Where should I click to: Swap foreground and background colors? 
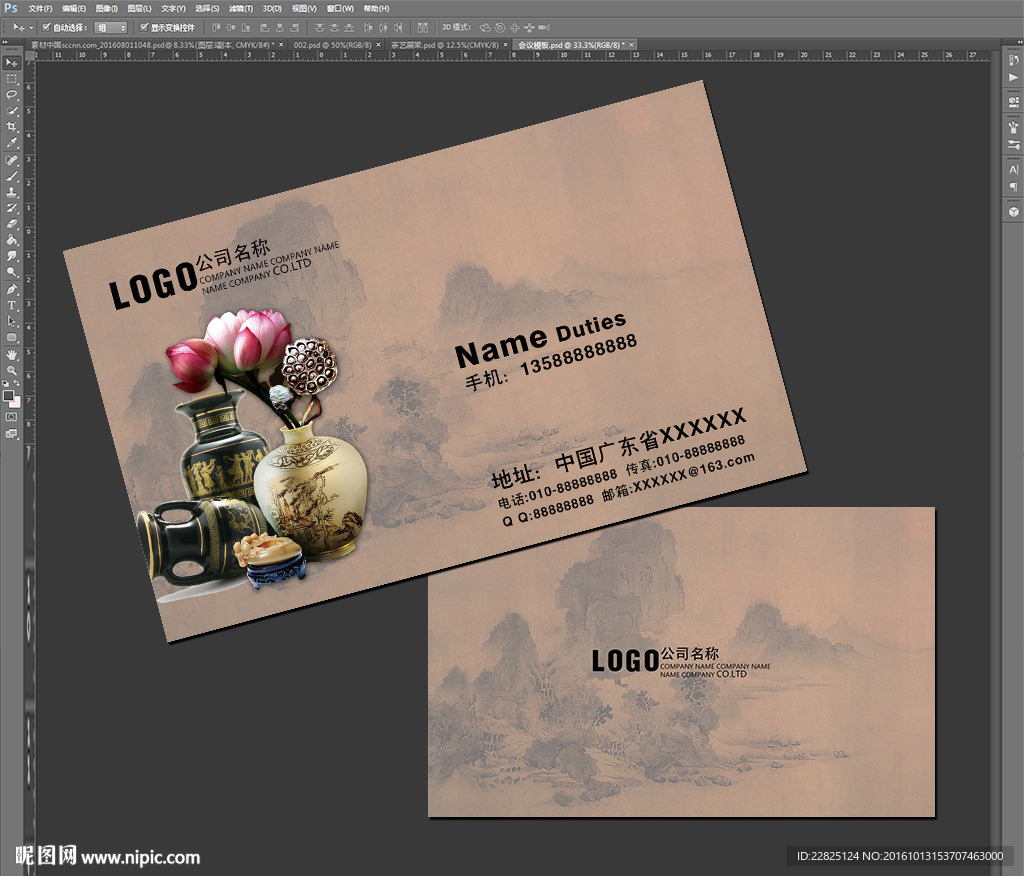click(x=16, y=383)
